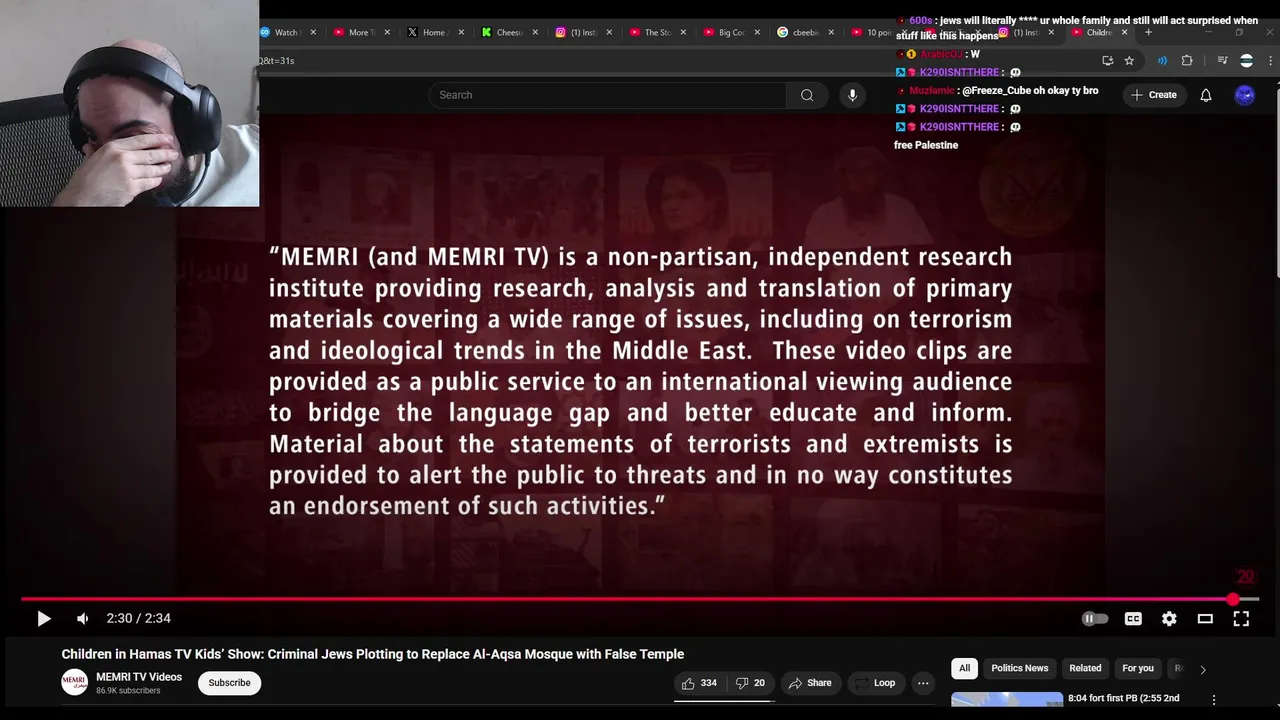Open browser extensions puzzle icon
1280x720 pixels.
[1187, 60]
